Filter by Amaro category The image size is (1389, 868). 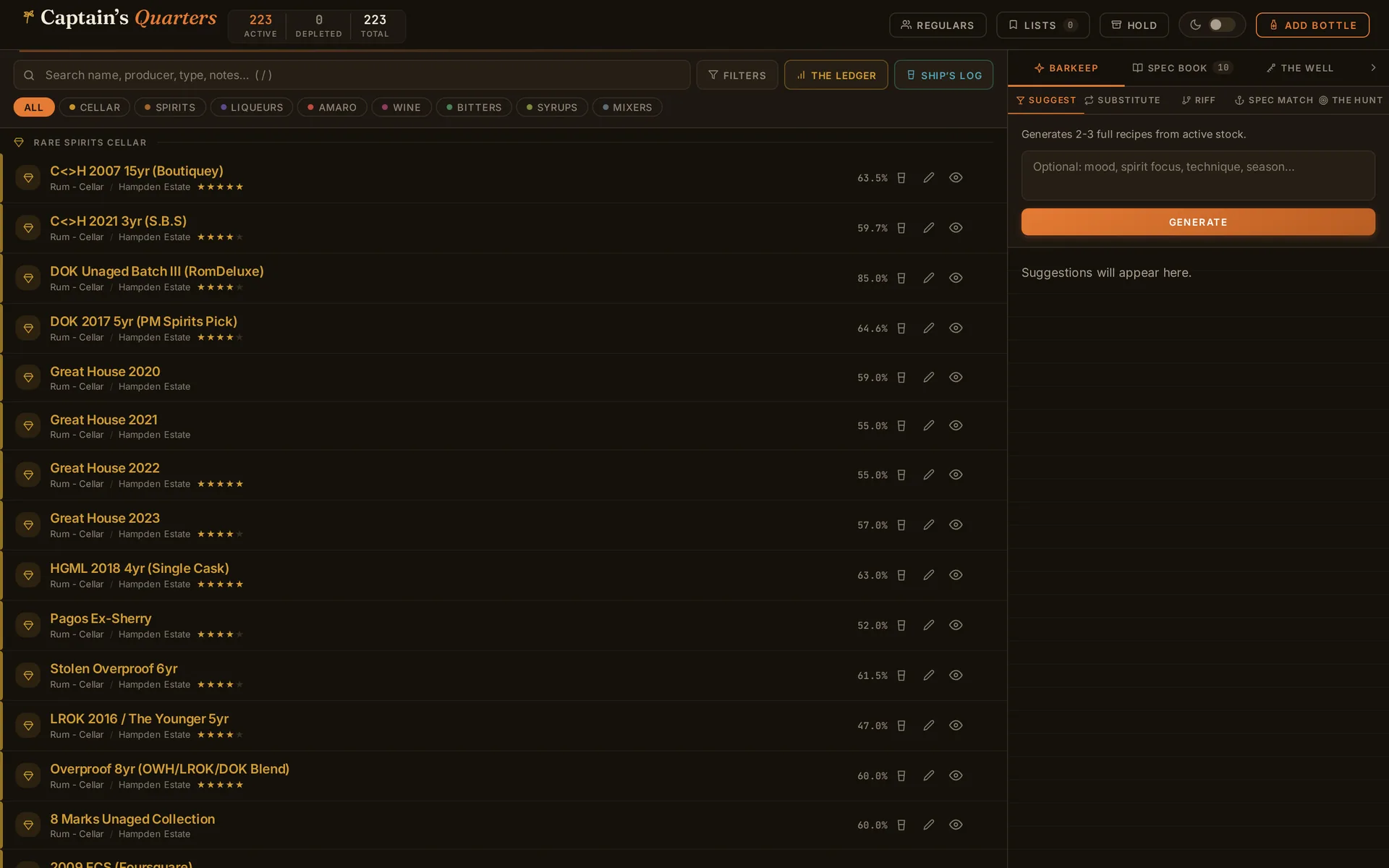332,107
